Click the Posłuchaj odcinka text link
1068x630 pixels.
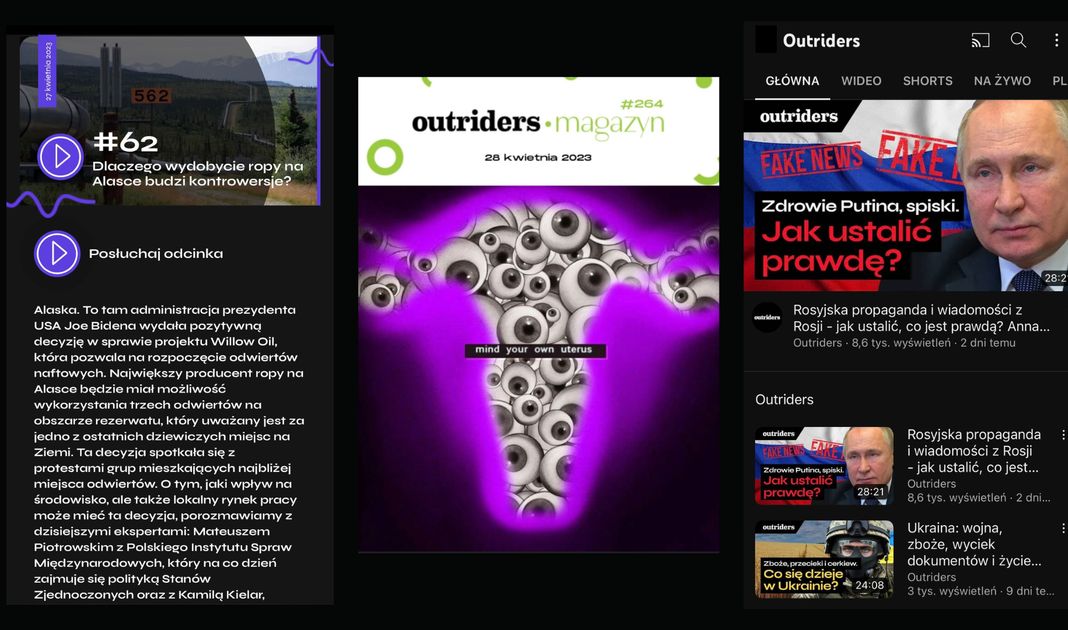tap(155, 254)
